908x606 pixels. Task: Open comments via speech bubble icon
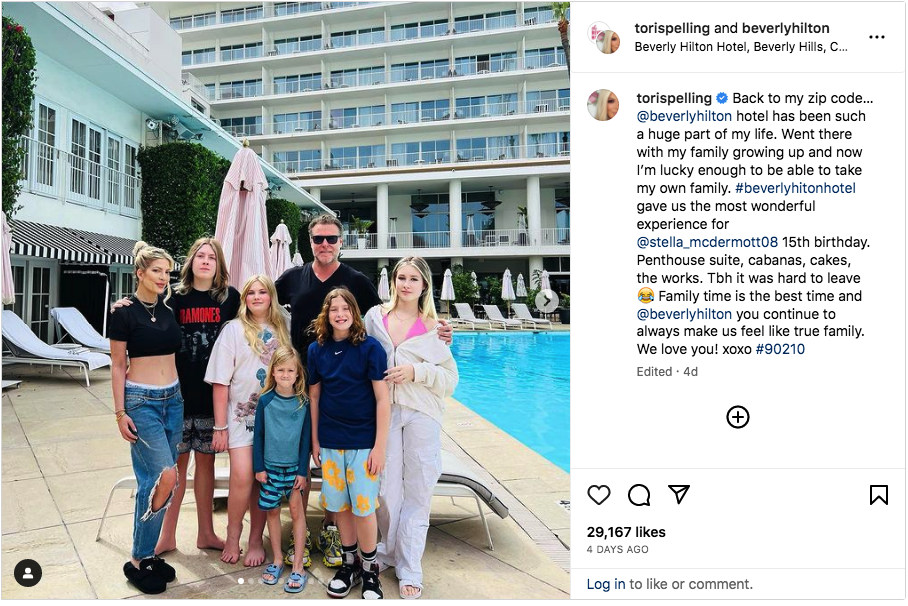pyautogui.click(x=639, y=495)
